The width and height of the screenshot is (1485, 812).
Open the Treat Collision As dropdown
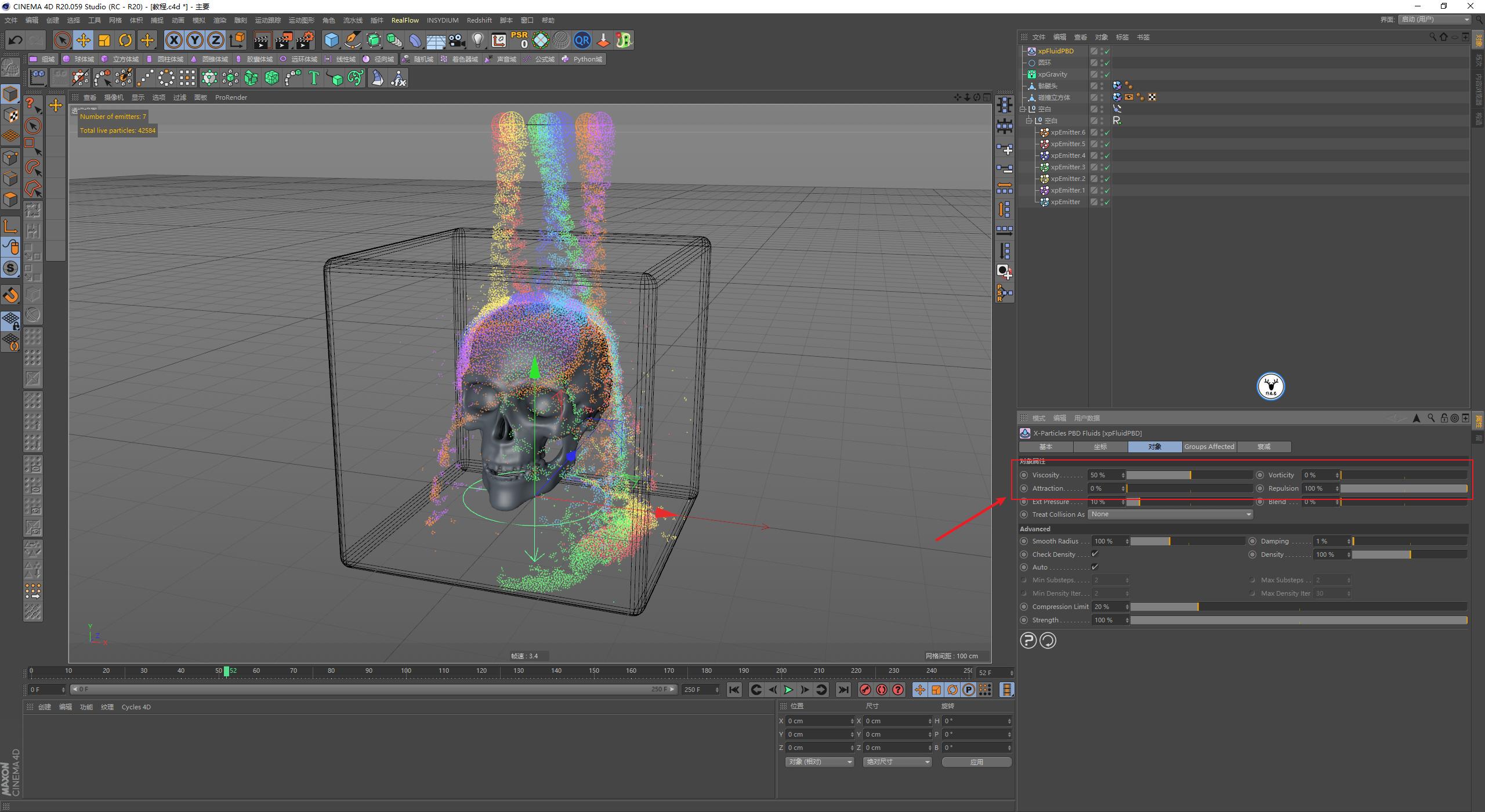tap(1169, 514)
